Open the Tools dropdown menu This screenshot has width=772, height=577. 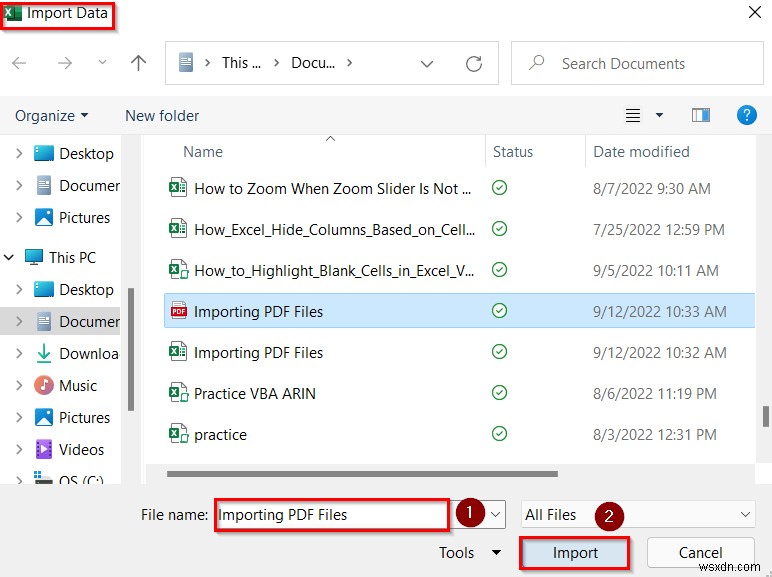pos(470,552)
